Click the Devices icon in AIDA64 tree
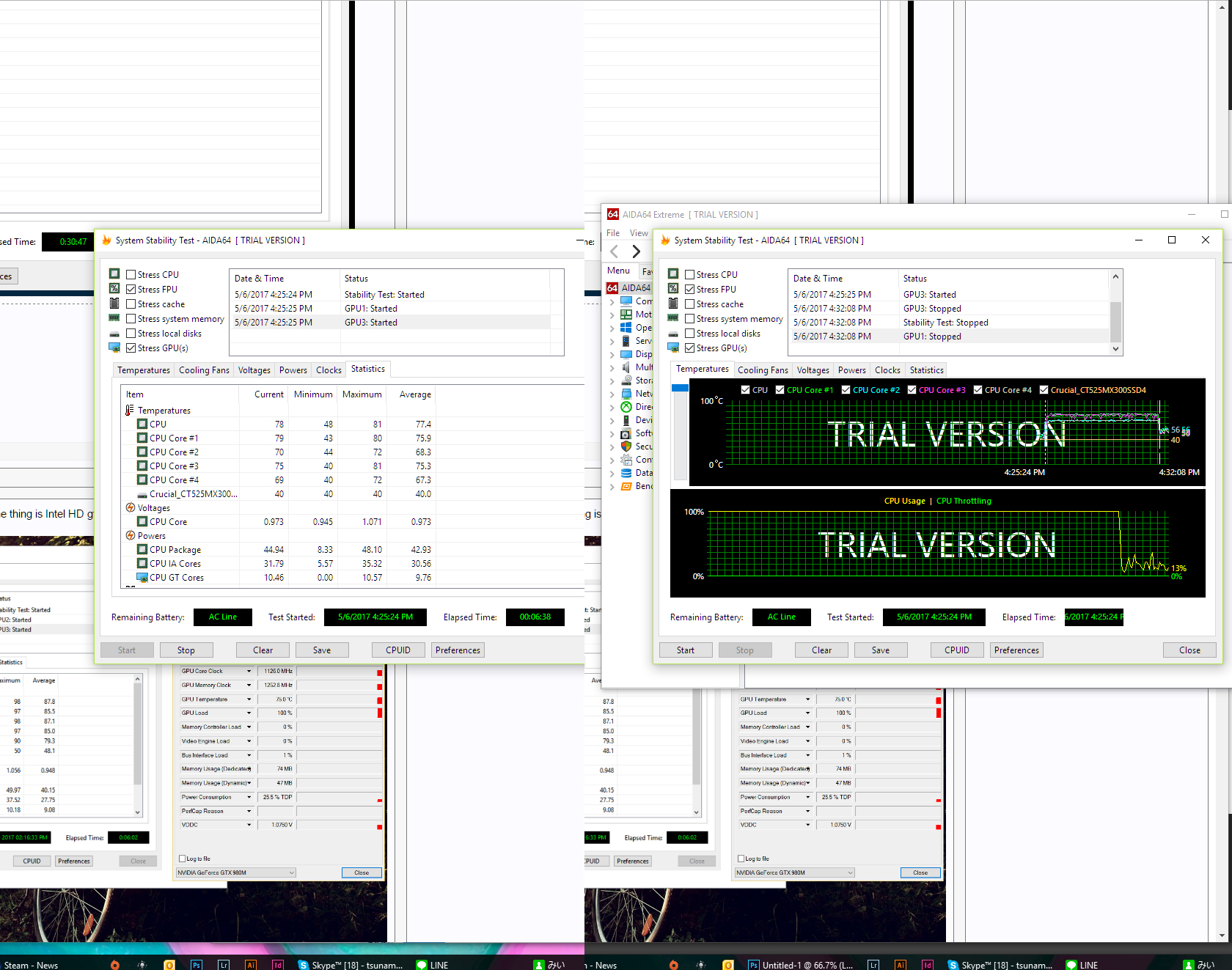The height and width of the screenshot is (970, 1232). coord(626,420)
